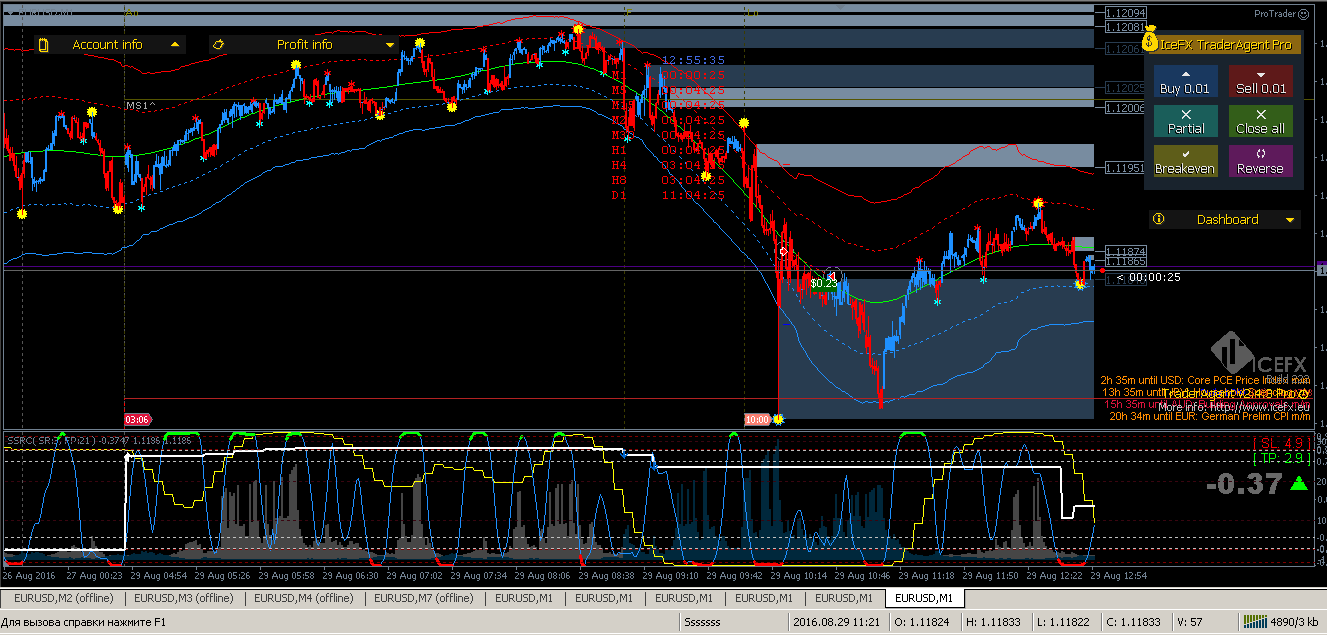Click the Close all button
The image size is (1327, 635).
click(x=1260, y=122)
